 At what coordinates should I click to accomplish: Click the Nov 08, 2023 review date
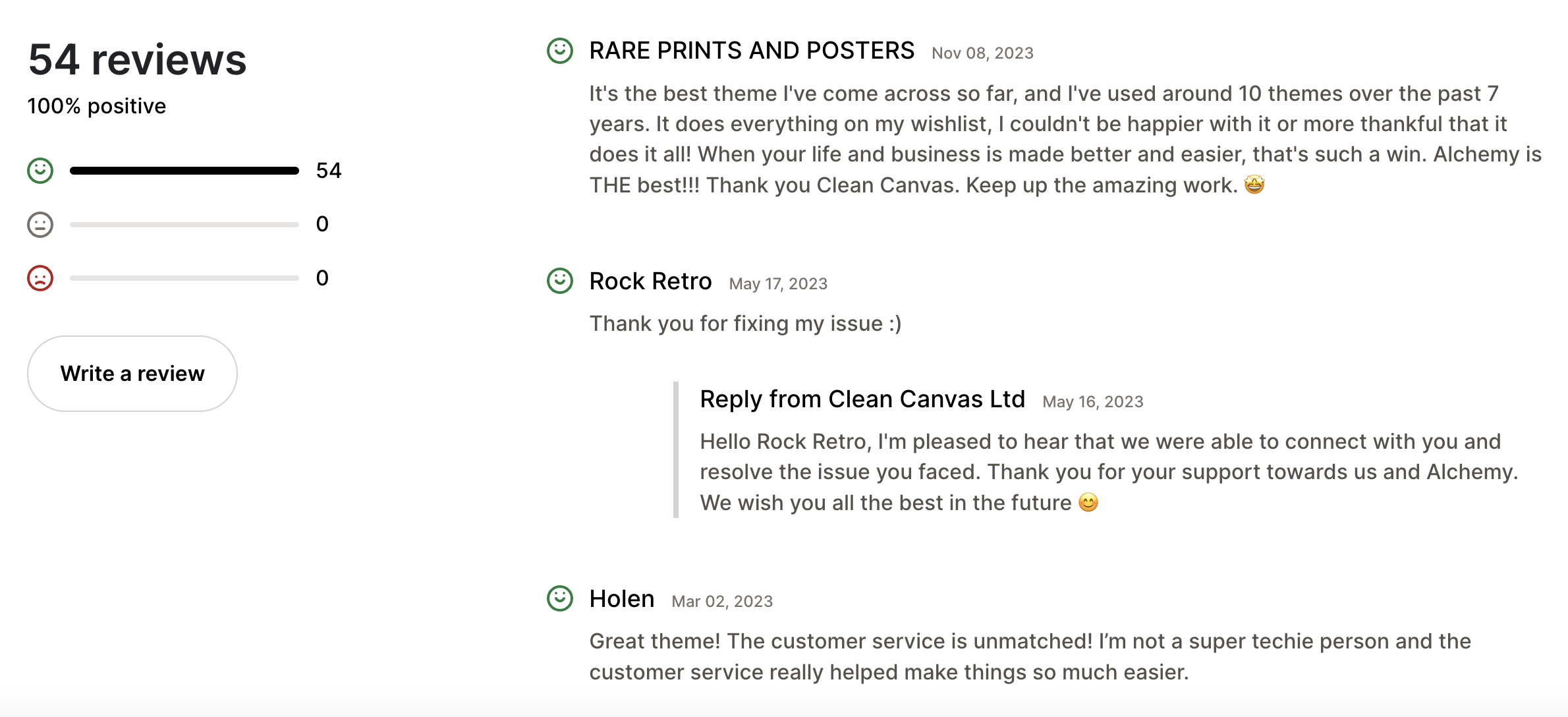point(982,53)
